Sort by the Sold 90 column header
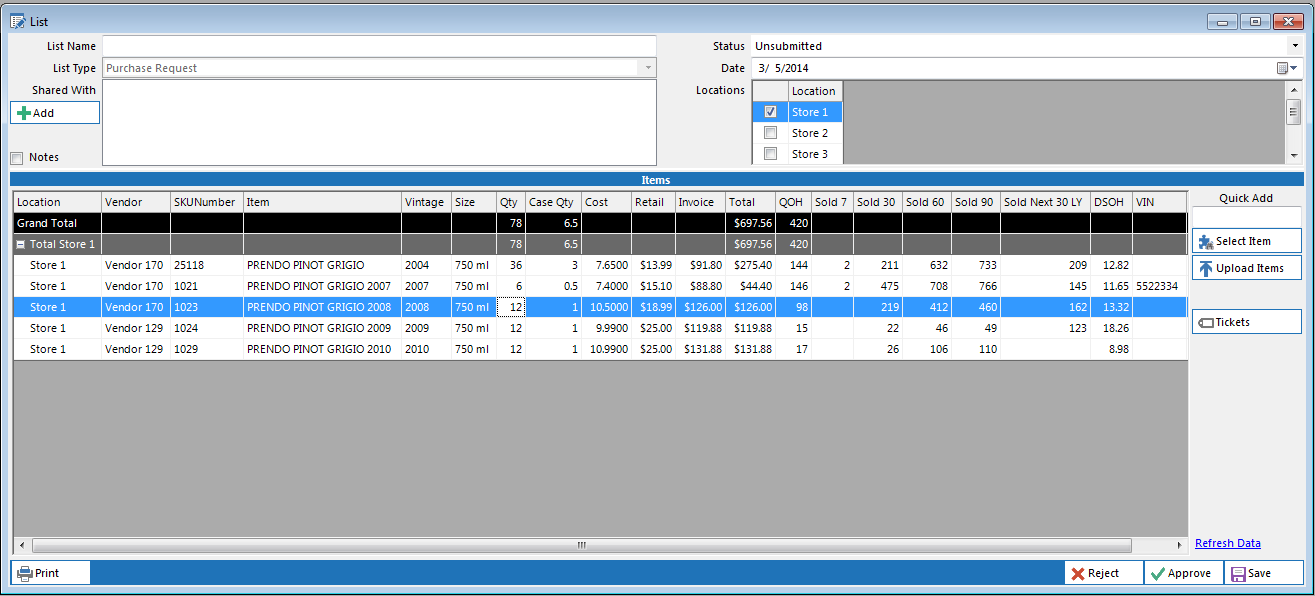 (x=975, y=202)
